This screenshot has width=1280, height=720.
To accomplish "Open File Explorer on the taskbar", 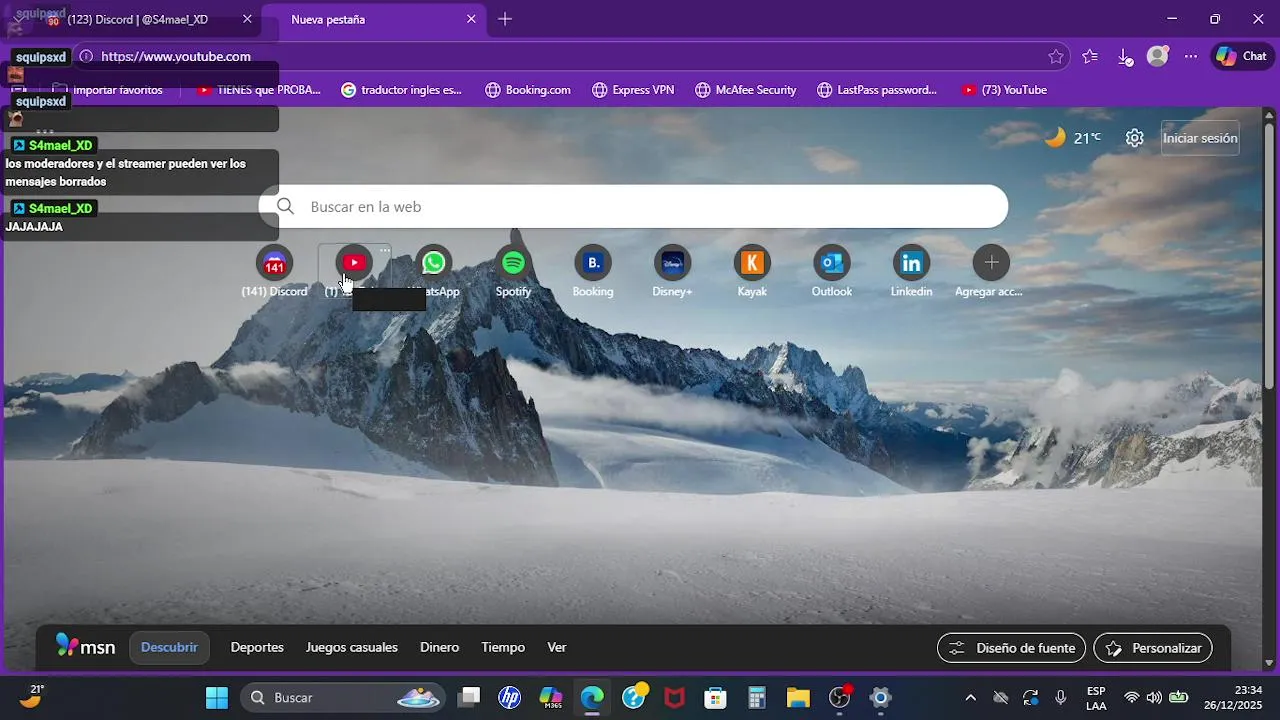I will point(798,697).
